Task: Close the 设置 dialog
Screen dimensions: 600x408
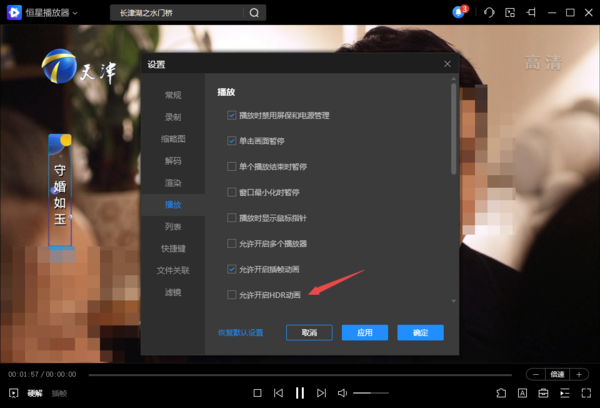Action: (448, 64)
